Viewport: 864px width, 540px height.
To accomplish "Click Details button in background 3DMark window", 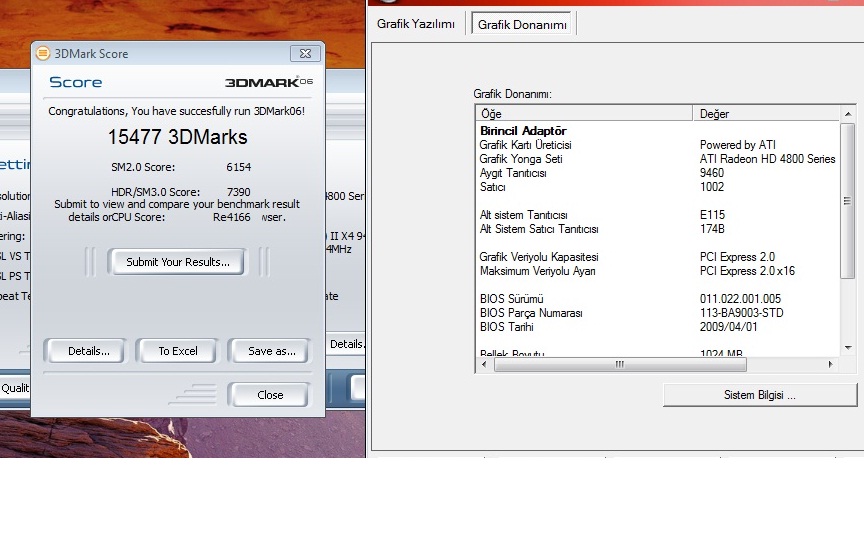I will tap(347, 344).
